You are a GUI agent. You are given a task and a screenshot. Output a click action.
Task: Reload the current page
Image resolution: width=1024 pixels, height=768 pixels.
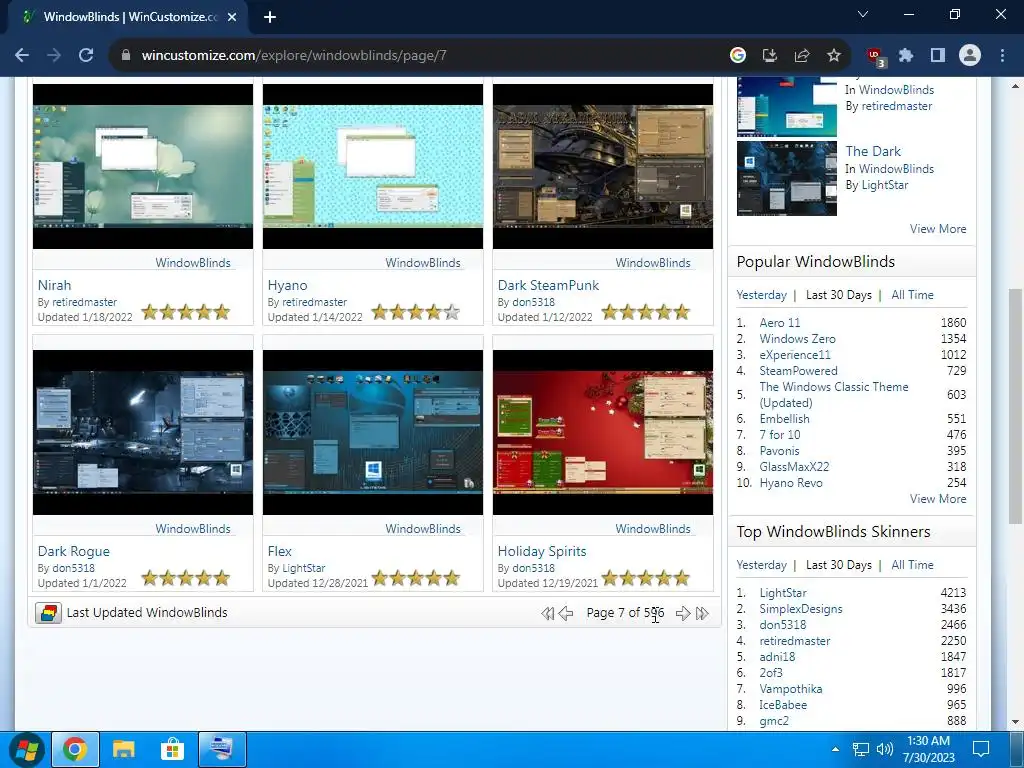pyautogui.click(x=86, y=56)
